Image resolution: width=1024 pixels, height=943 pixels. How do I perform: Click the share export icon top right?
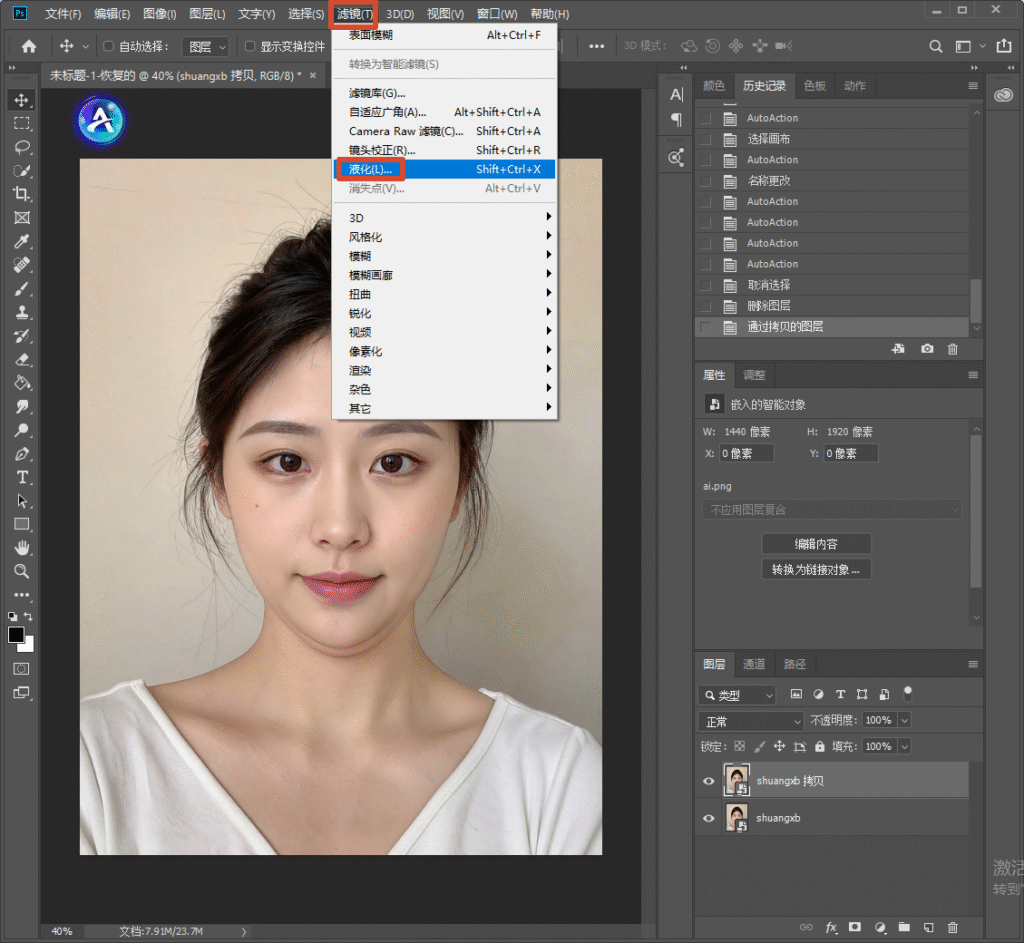pyautogui.click(x=1004, y=46)
